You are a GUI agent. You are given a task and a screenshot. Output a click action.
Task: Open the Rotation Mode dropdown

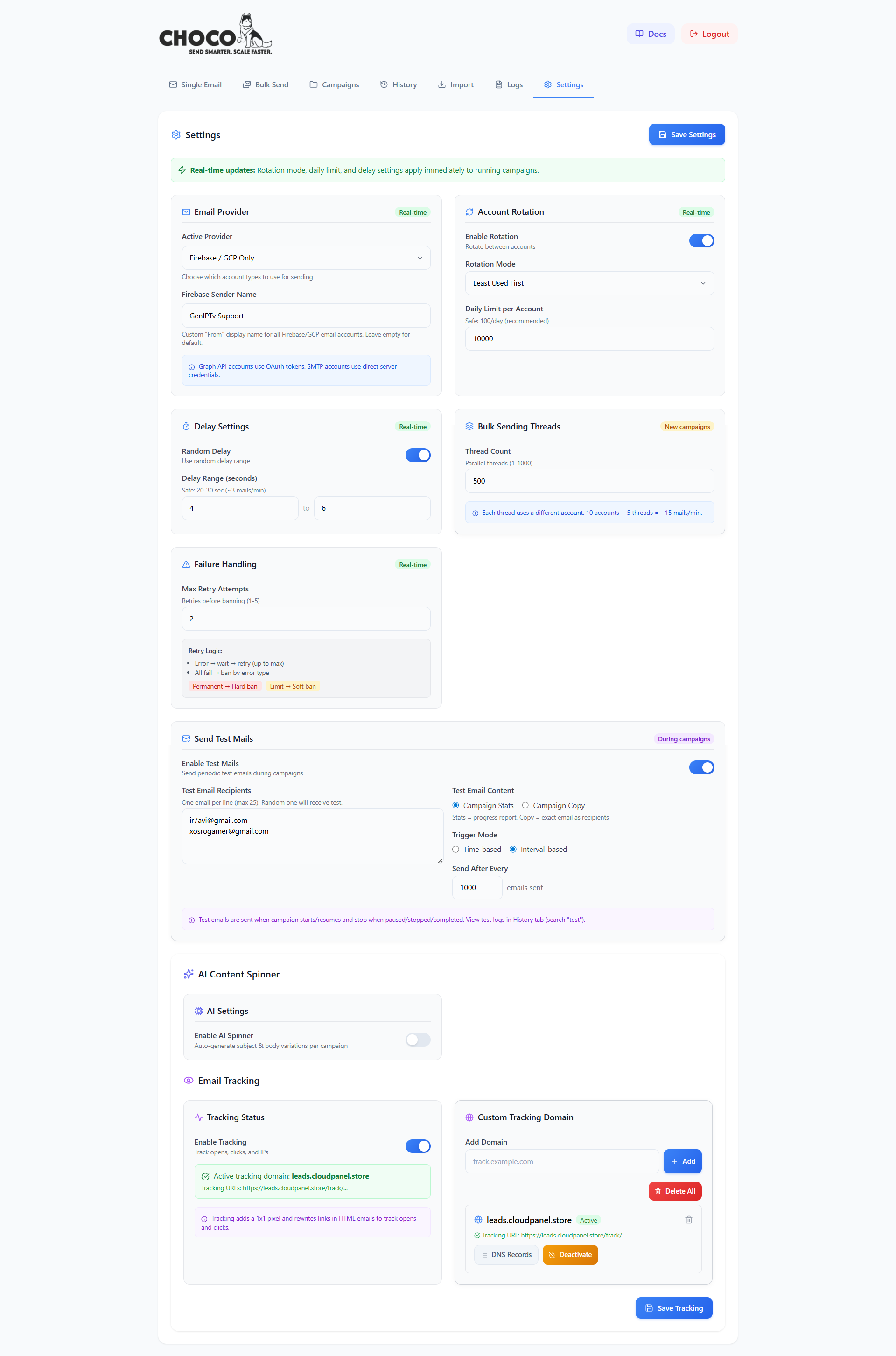coord(589,283)
